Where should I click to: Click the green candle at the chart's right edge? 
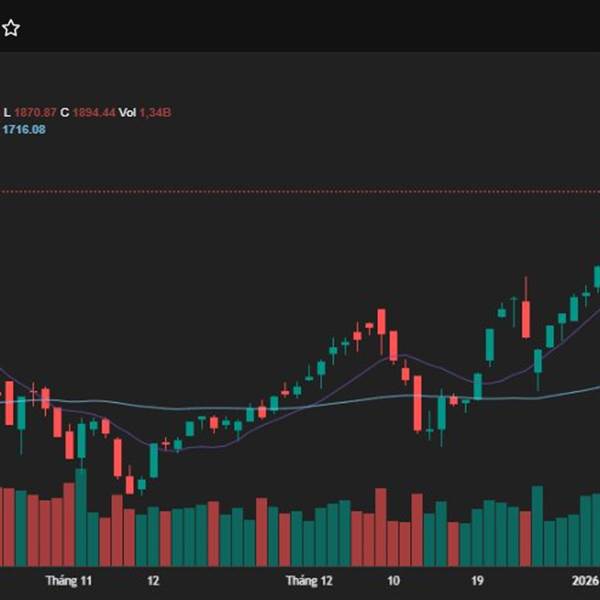click(x=597, y=276)
